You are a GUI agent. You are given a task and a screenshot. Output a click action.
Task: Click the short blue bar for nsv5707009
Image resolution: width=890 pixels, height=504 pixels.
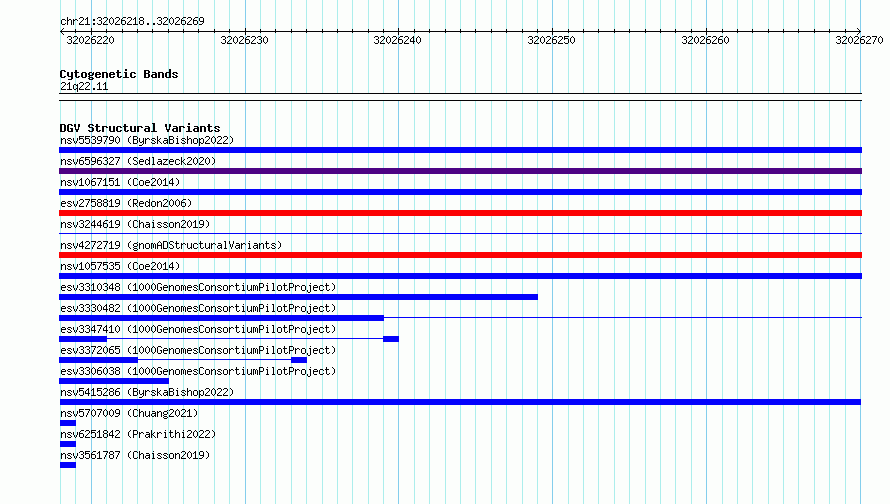pos(68,423)
